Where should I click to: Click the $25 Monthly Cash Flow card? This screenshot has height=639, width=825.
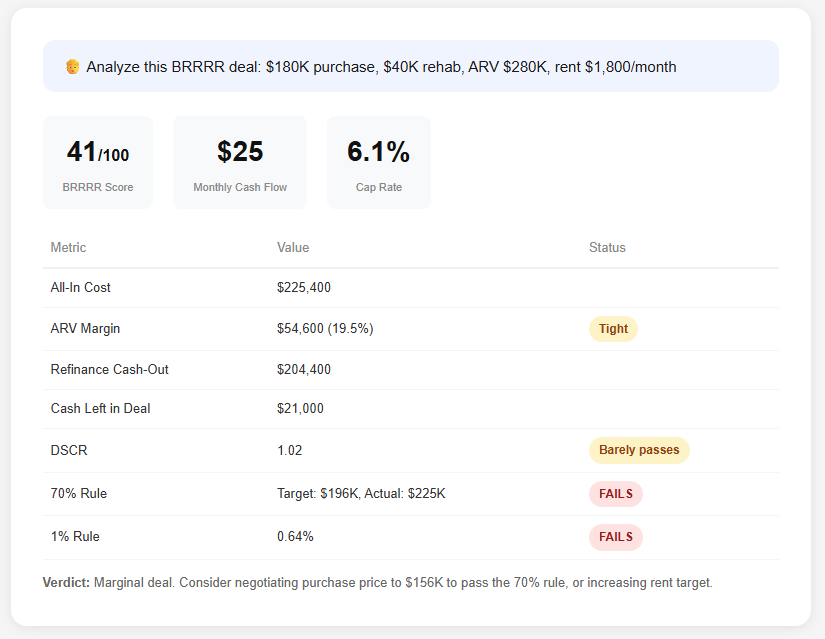(x=240, y=162)
